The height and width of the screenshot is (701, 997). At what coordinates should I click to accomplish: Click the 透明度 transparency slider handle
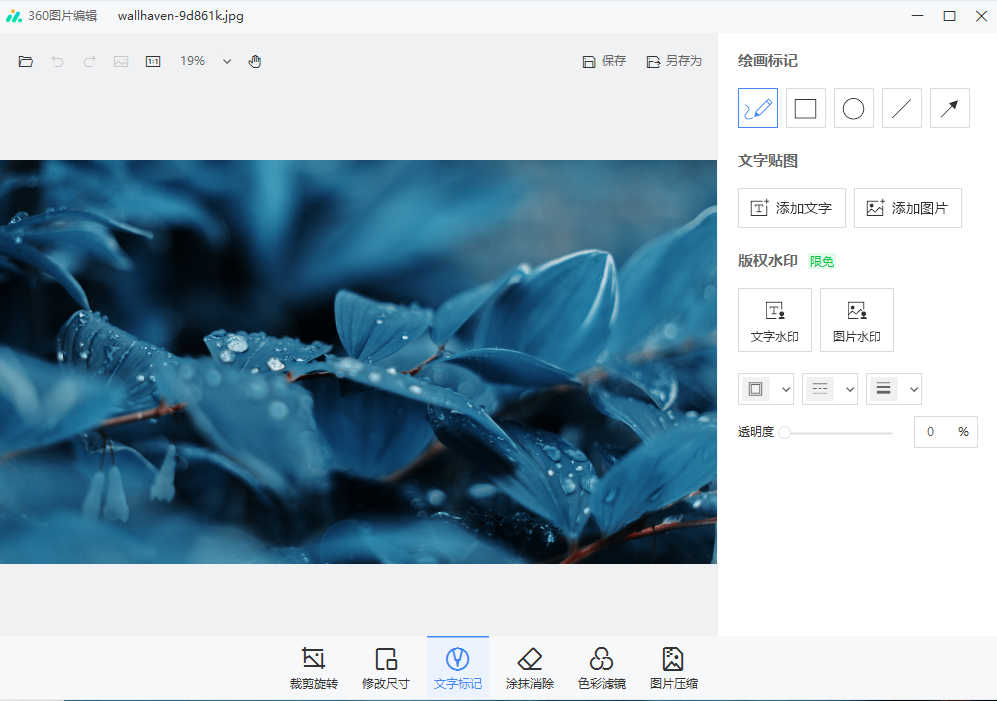[x=785, y=433]
